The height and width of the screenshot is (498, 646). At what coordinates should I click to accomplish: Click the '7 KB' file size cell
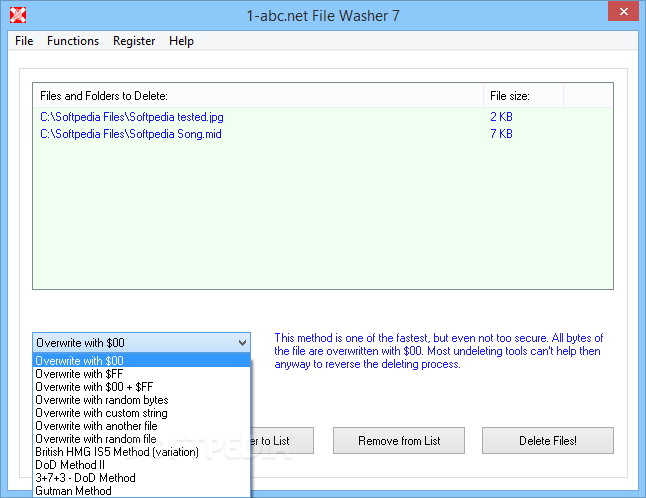(501, 134)
